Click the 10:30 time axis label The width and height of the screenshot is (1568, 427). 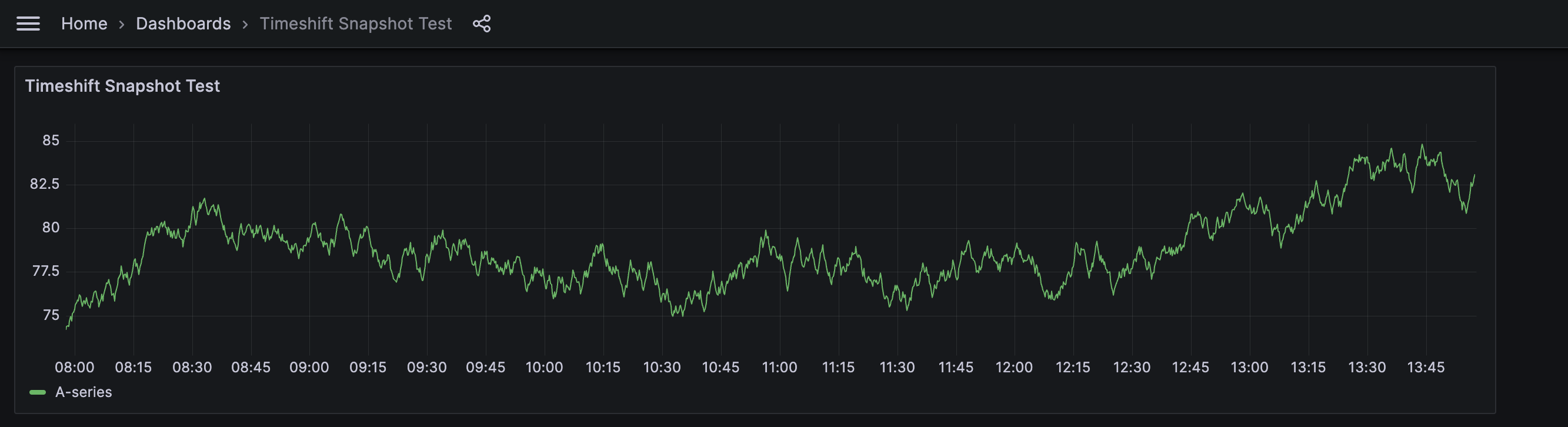662,368
